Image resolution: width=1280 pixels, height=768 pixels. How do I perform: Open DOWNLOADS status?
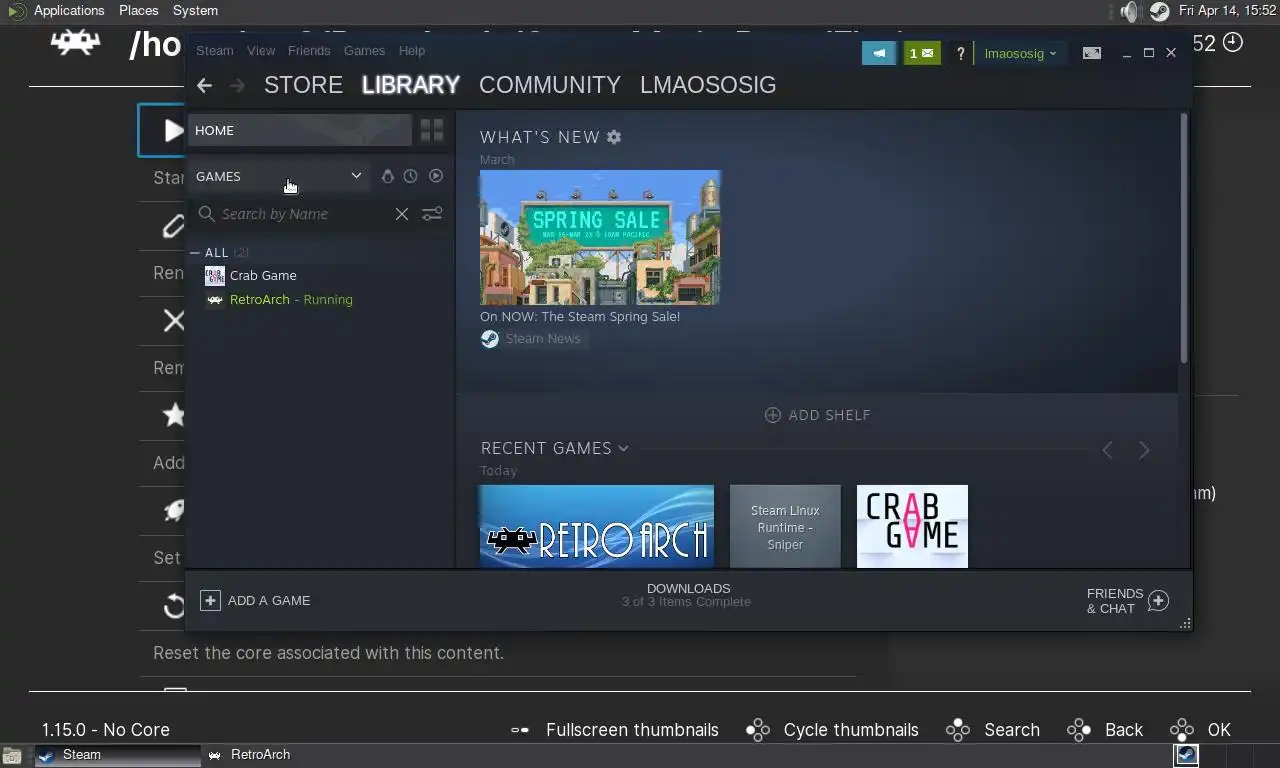687,595
